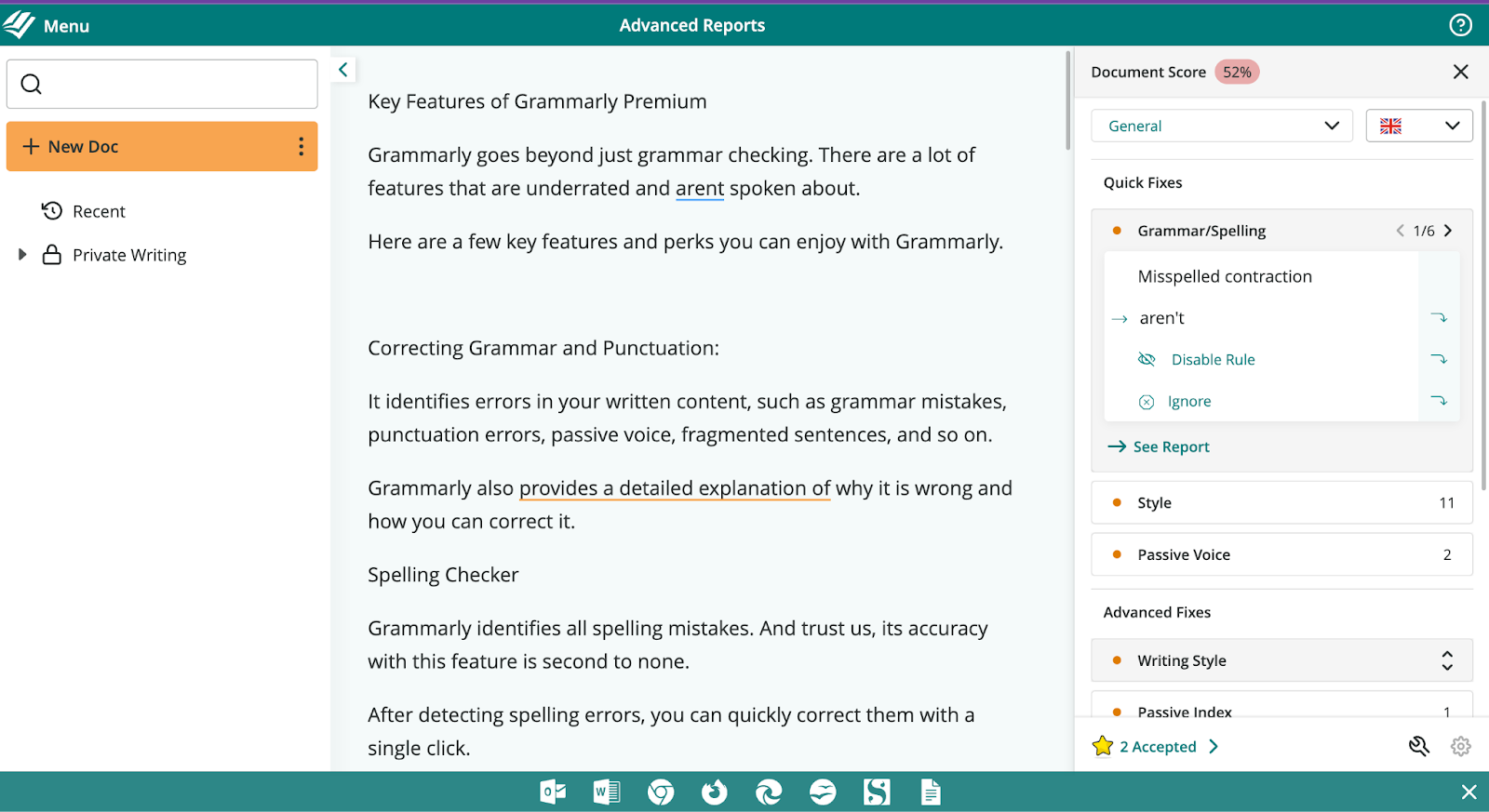
Task: Click the 52% document score badge
Action: click(x=1237, y=72)
